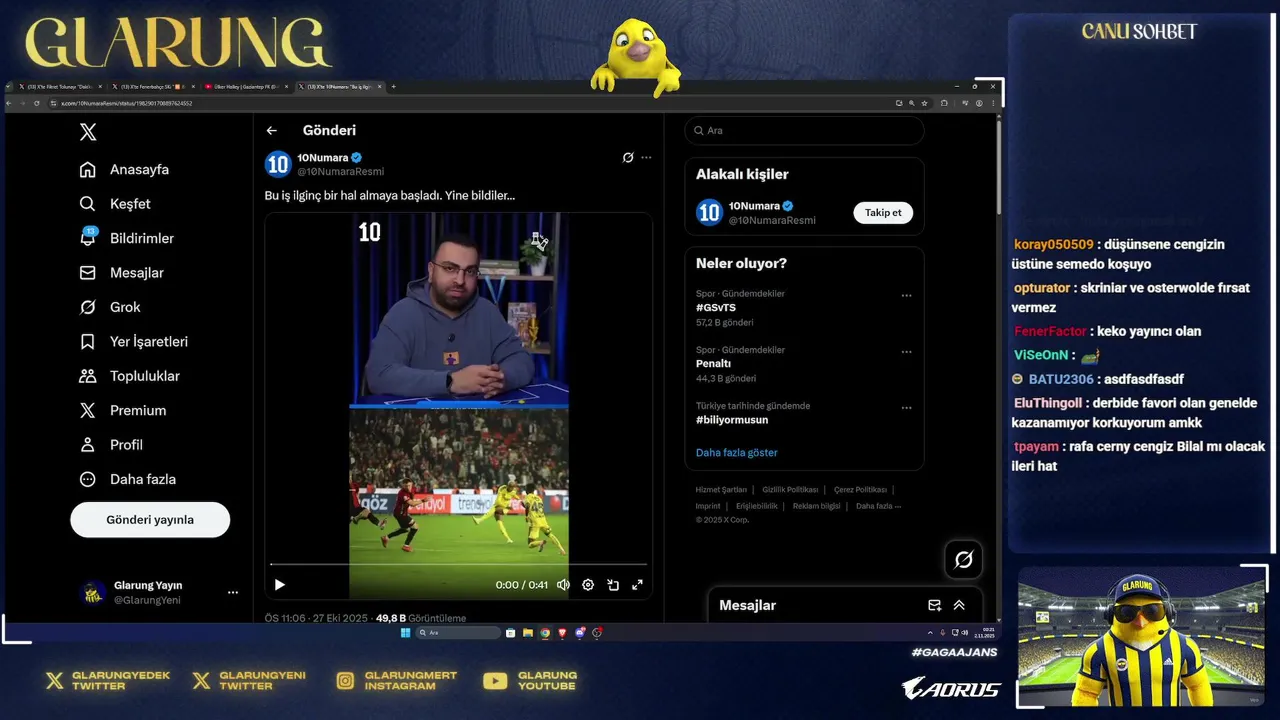
Task: Open Hizmet Şartları footer link
Action: [x=721, y=490]
